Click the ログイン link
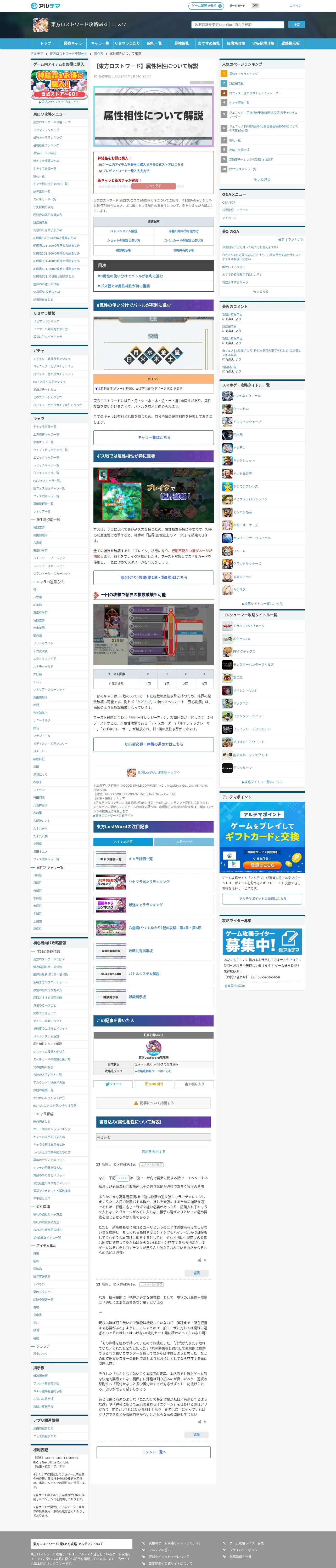This screenshot has width=336, height=1568. (x=295, y=5)
